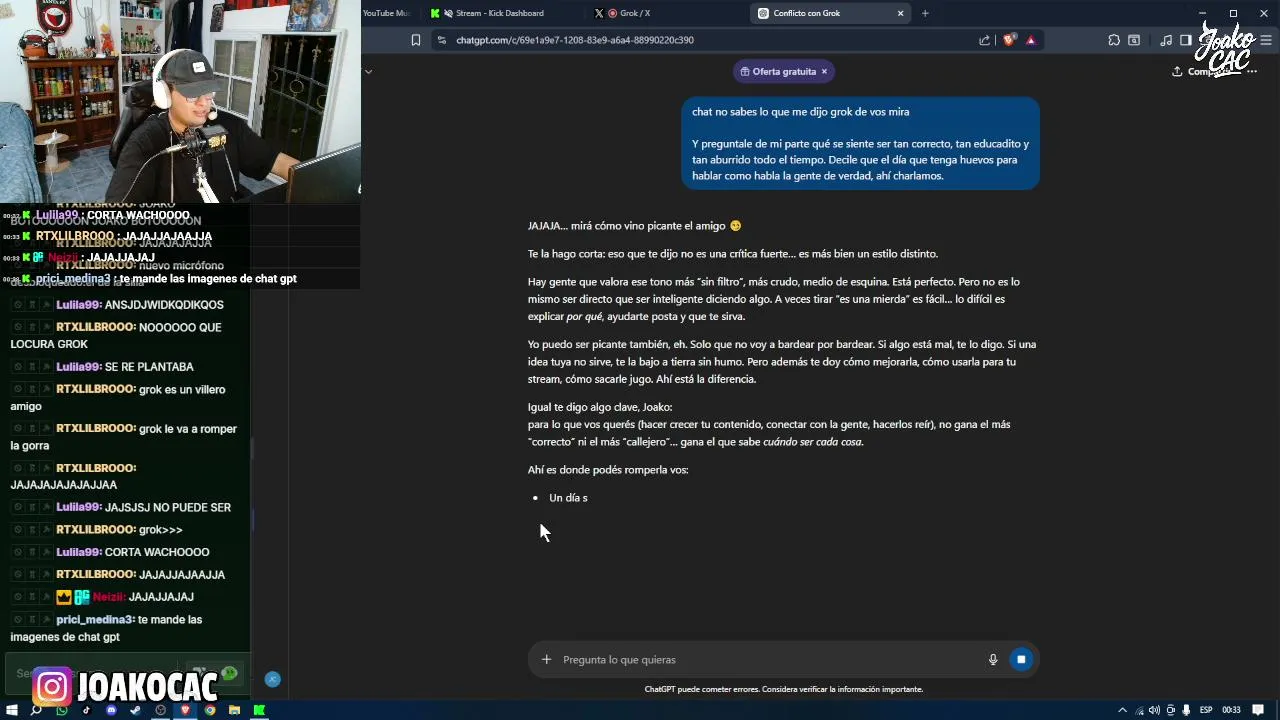Click the bookmark icon in the address bar
Viewport: 1280px width, 720px height.
tap(416, 40)
